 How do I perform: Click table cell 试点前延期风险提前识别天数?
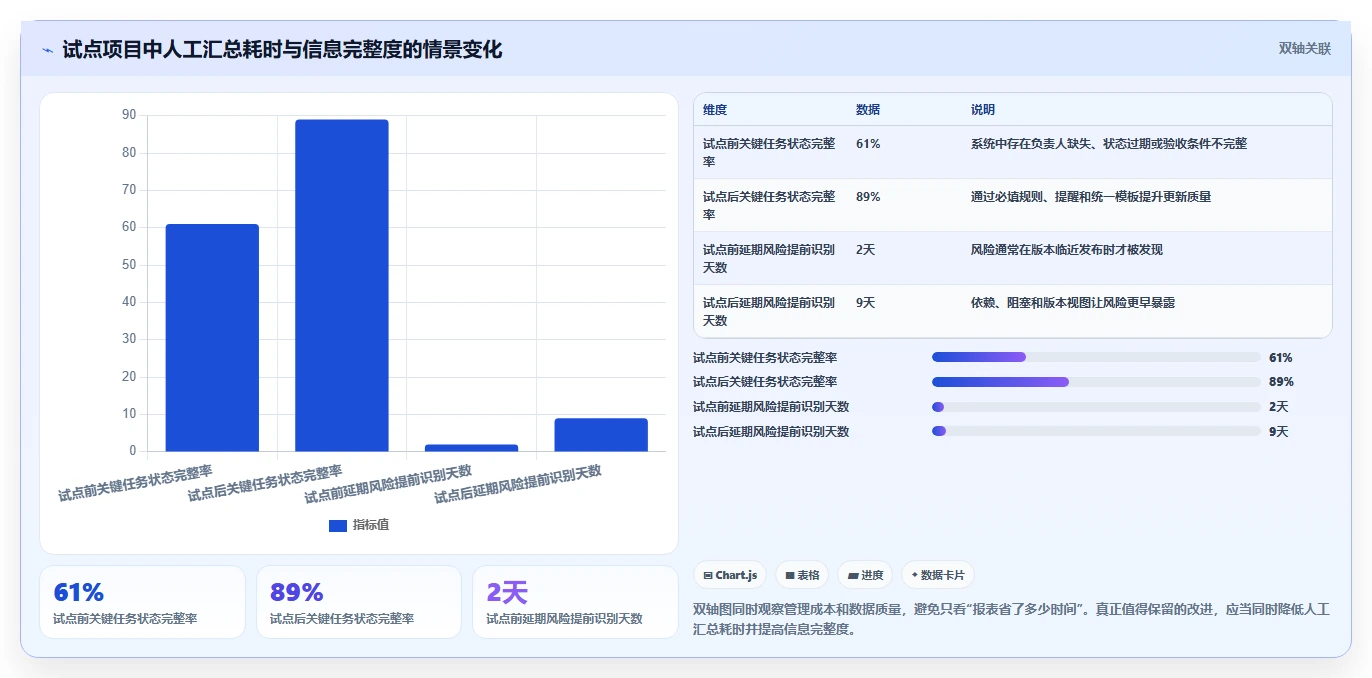click(769, 259)
